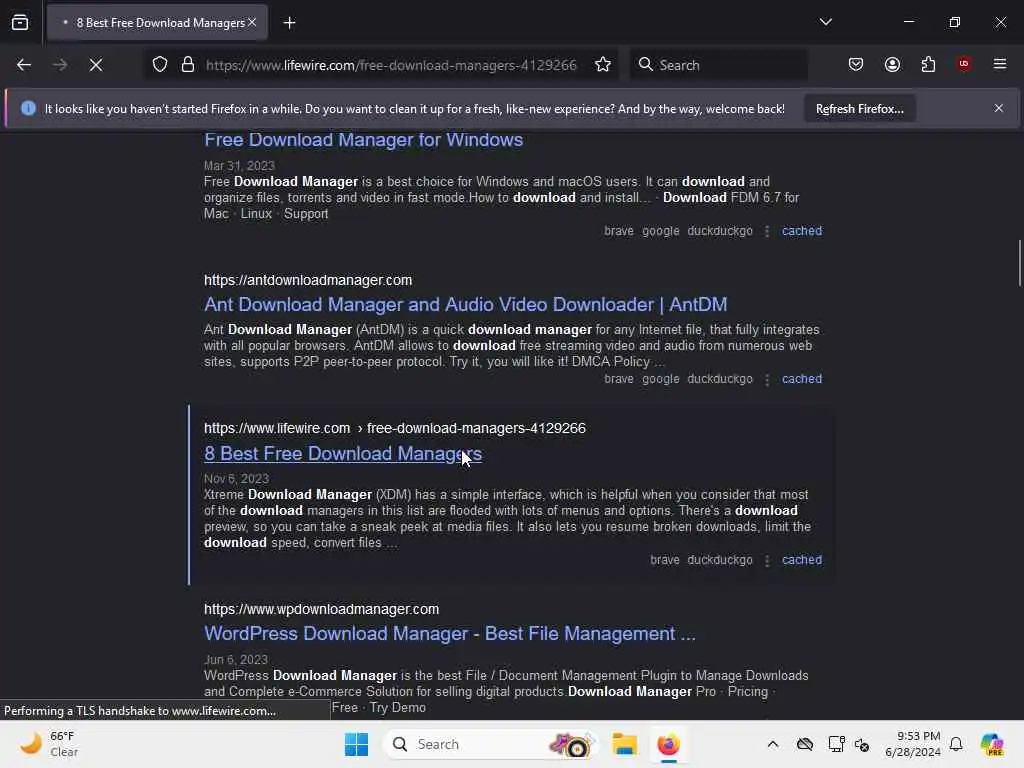Stop loading the page

coord(95,65)
